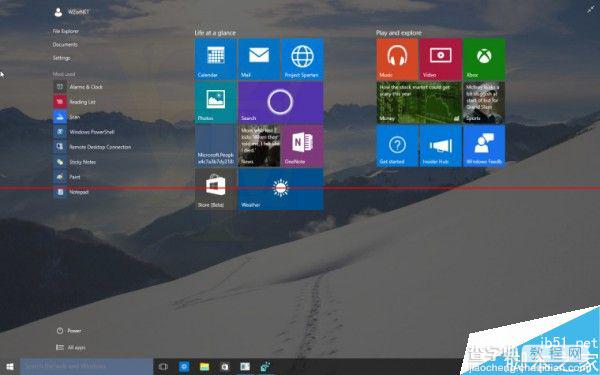Open Sticky Notes from Most used

[75, 162]
